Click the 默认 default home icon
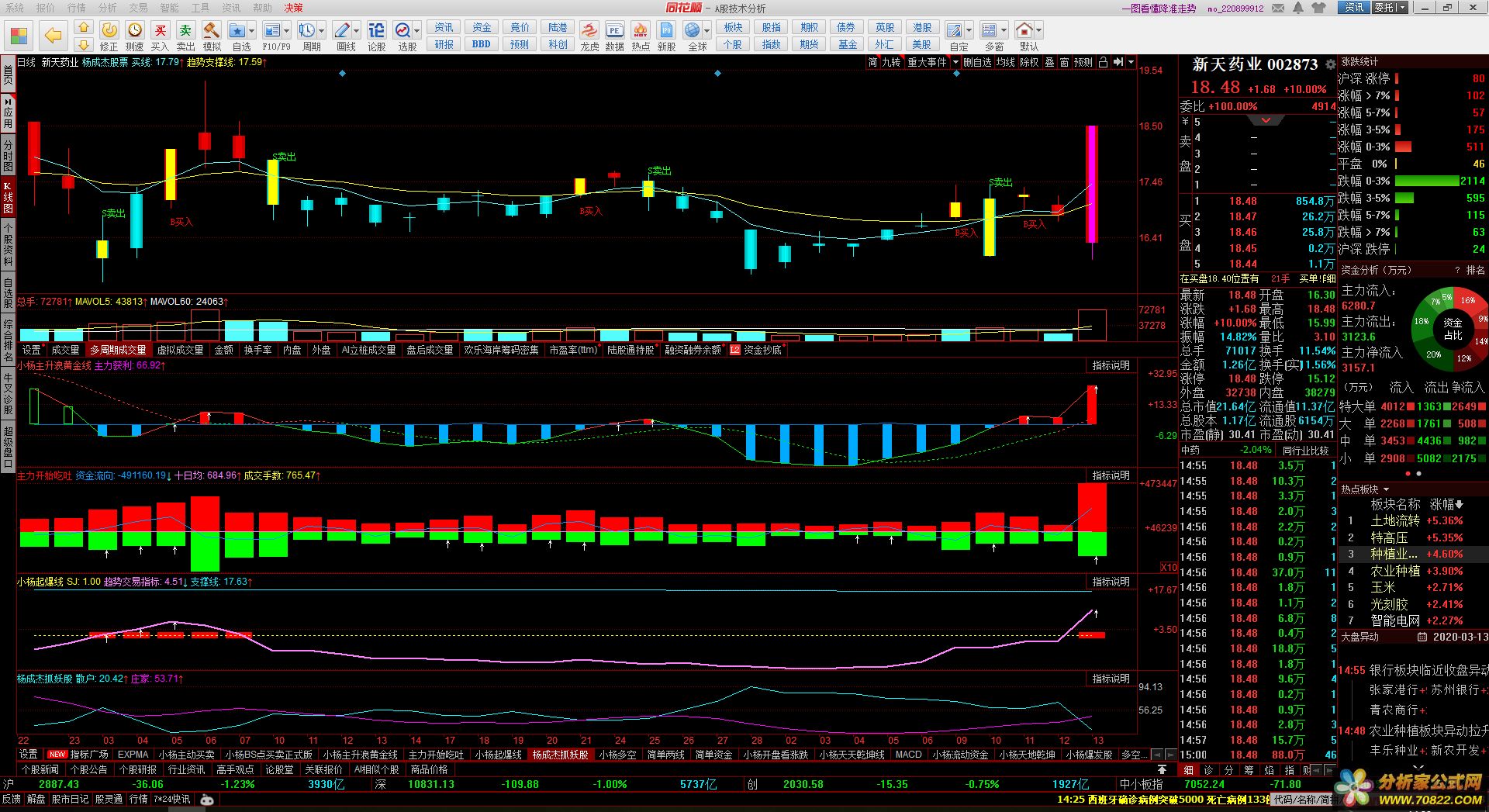The image size is (1489, 812). (x=1024, y=30)
